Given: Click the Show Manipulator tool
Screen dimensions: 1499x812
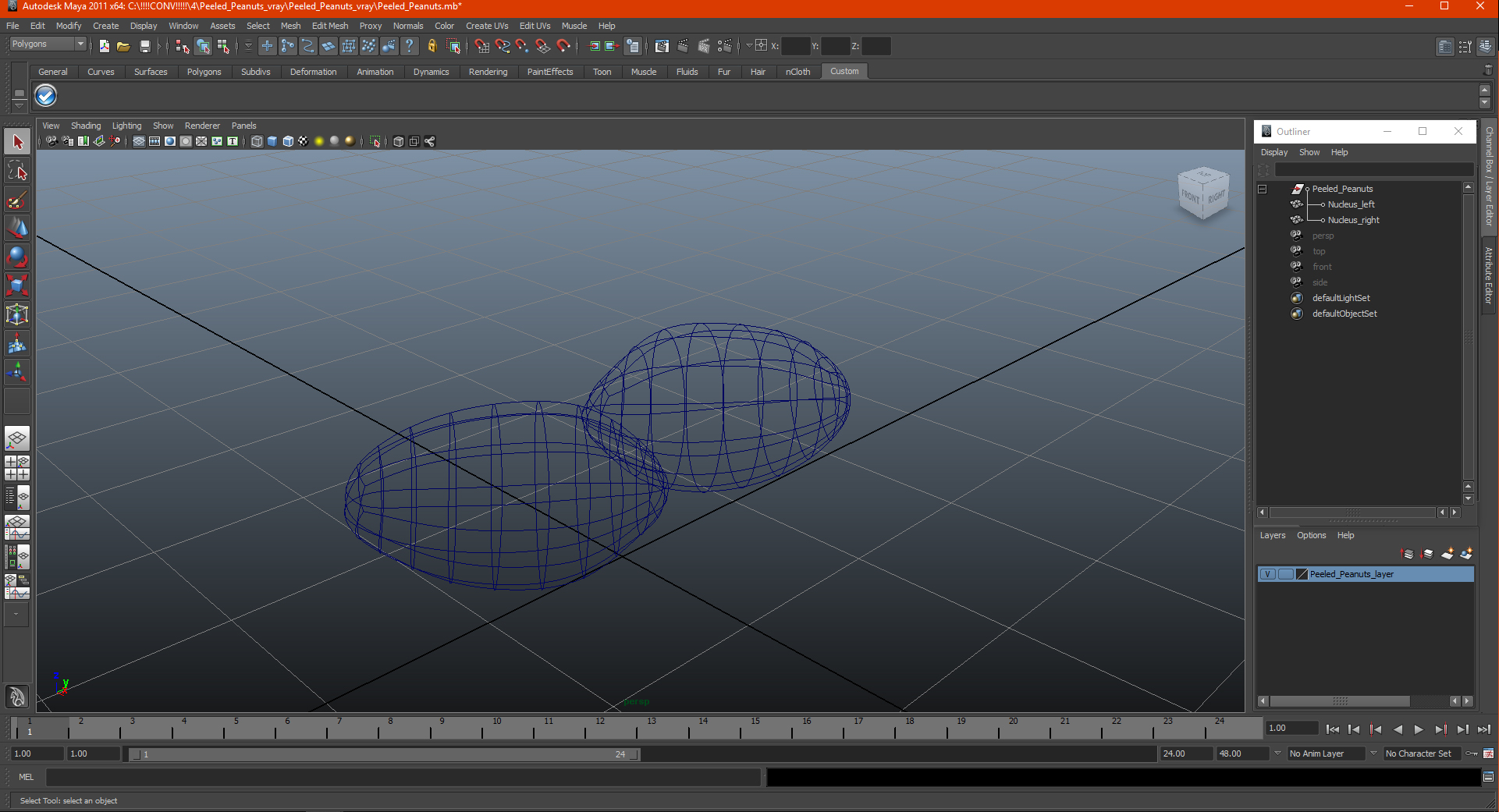Looking at the screenshot, I should coord(17,371).
